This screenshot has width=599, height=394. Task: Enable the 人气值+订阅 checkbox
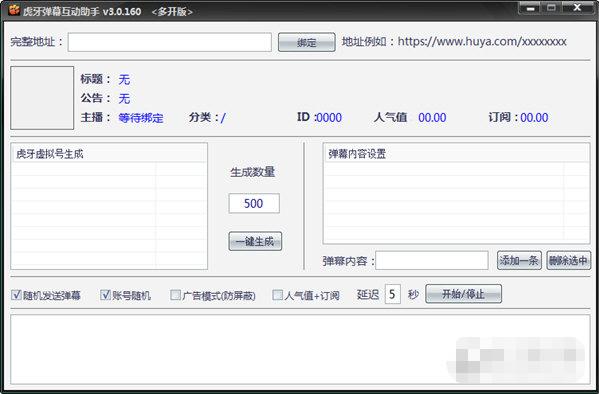coord(277,295)
